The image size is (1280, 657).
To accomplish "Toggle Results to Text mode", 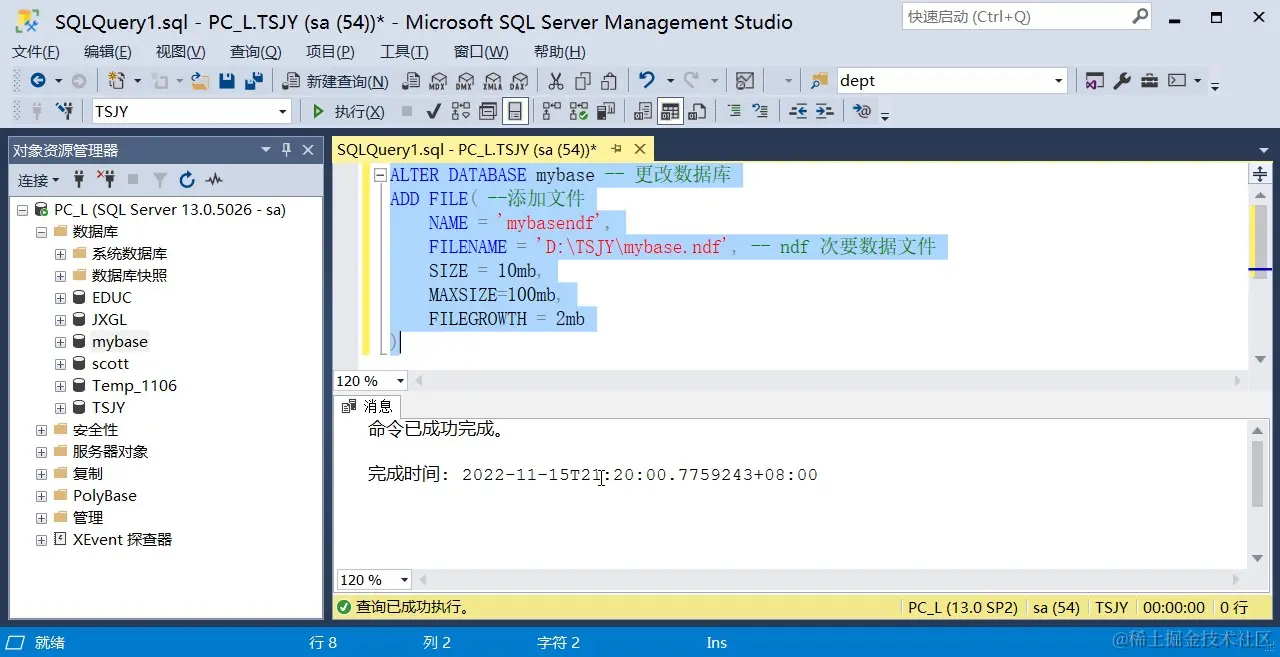I will pos(643,111).
